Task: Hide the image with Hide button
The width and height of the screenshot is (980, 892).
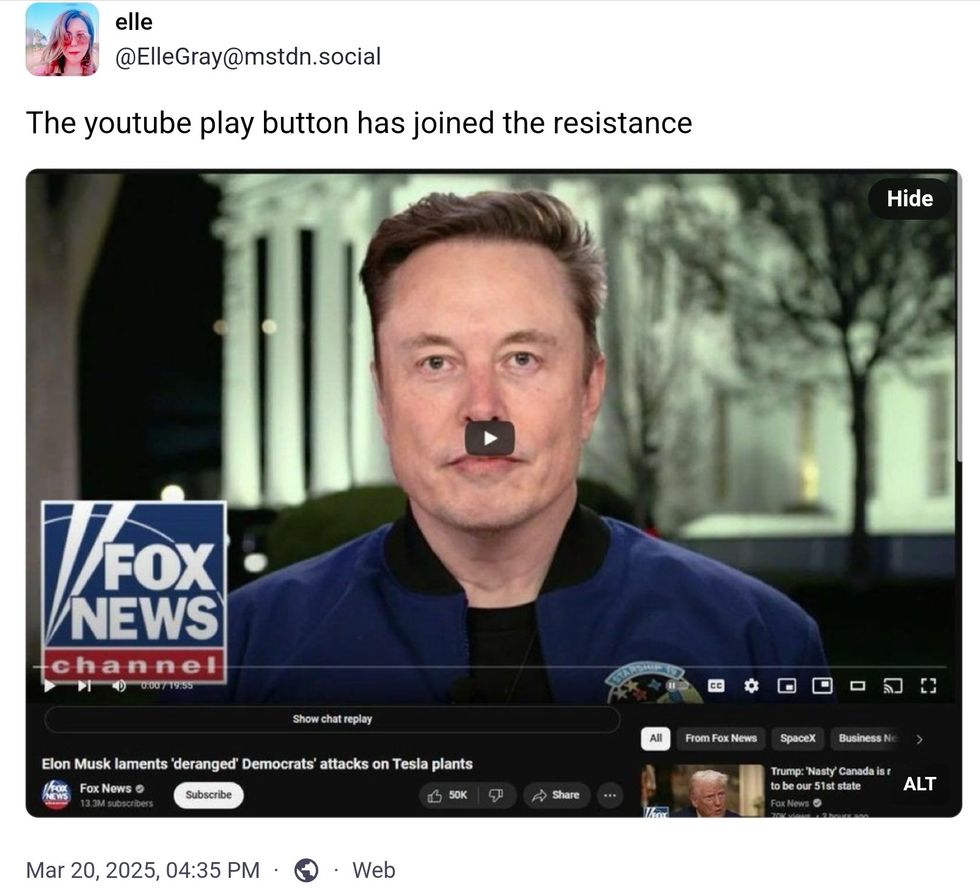Action: (909, 199)
